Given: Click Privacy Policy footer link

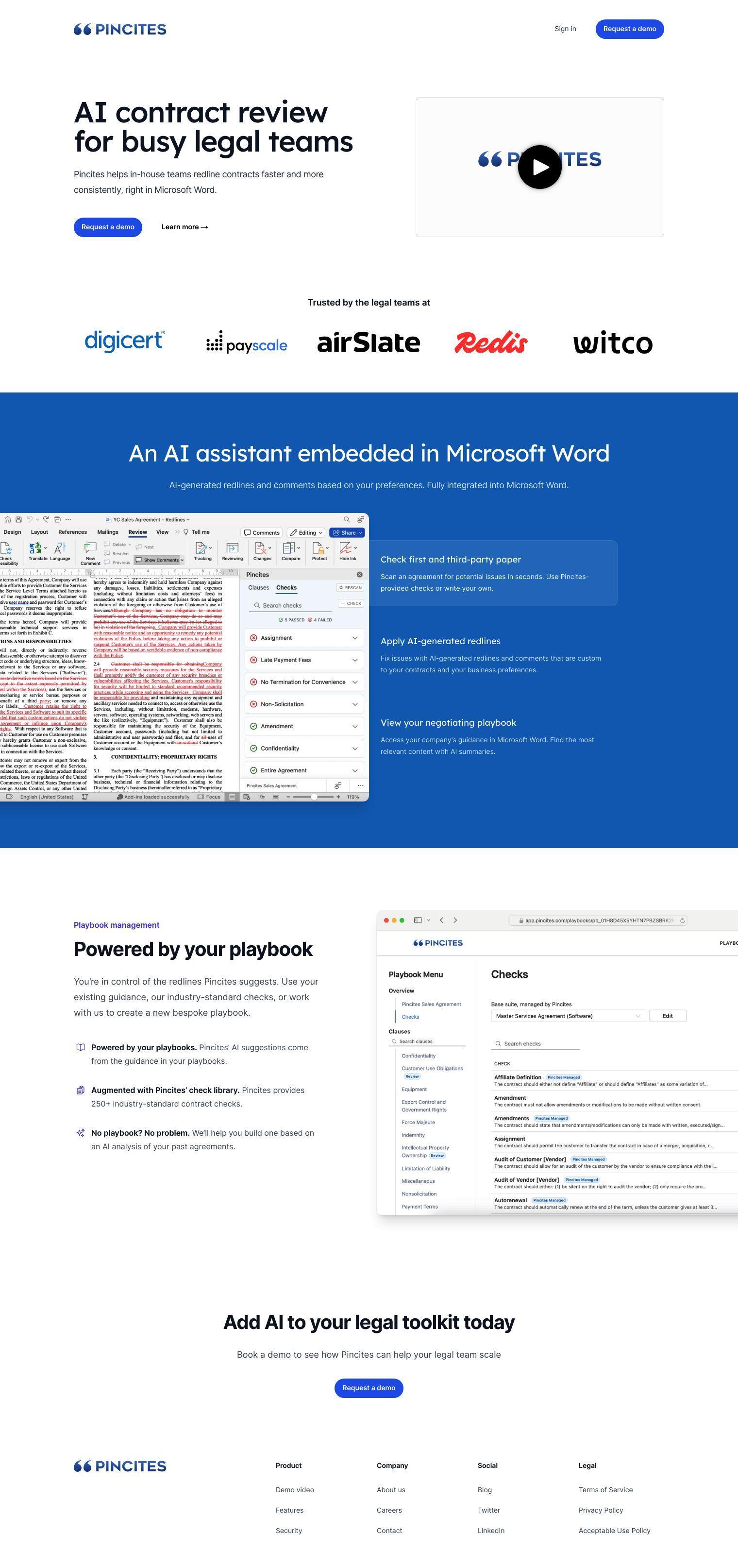Looking at the screenshot, I should click(x=601, y=1510).
